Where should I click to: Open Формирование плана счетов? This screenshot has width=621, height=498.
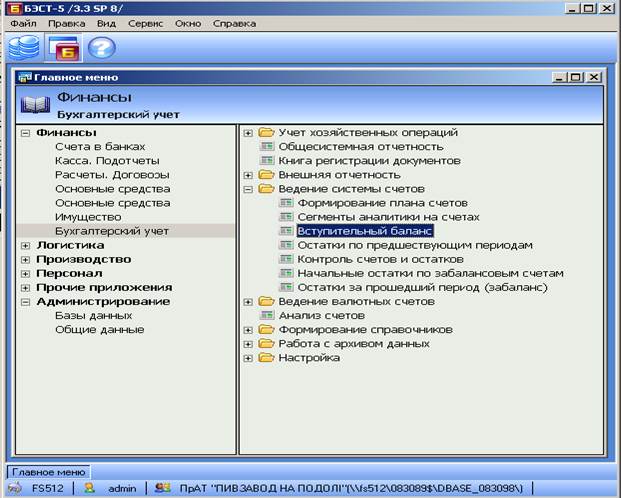(382, 203)
